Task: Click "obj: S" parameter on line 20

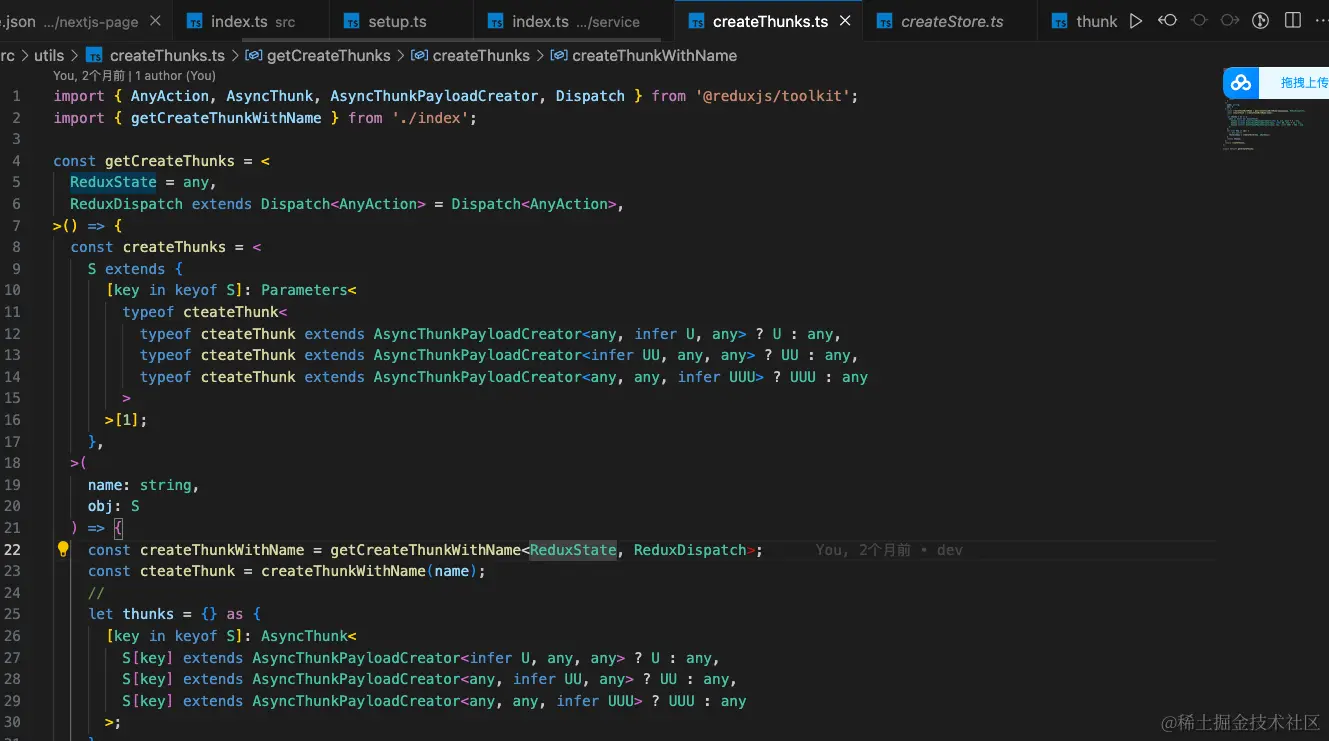Action: [114, 506]
